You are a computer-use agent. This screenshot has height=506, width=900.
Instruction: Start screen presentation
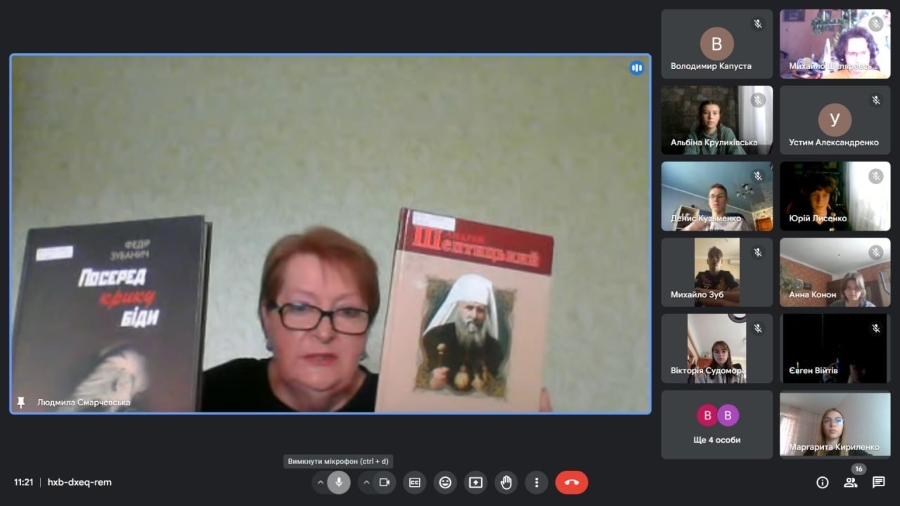[476, 482]
